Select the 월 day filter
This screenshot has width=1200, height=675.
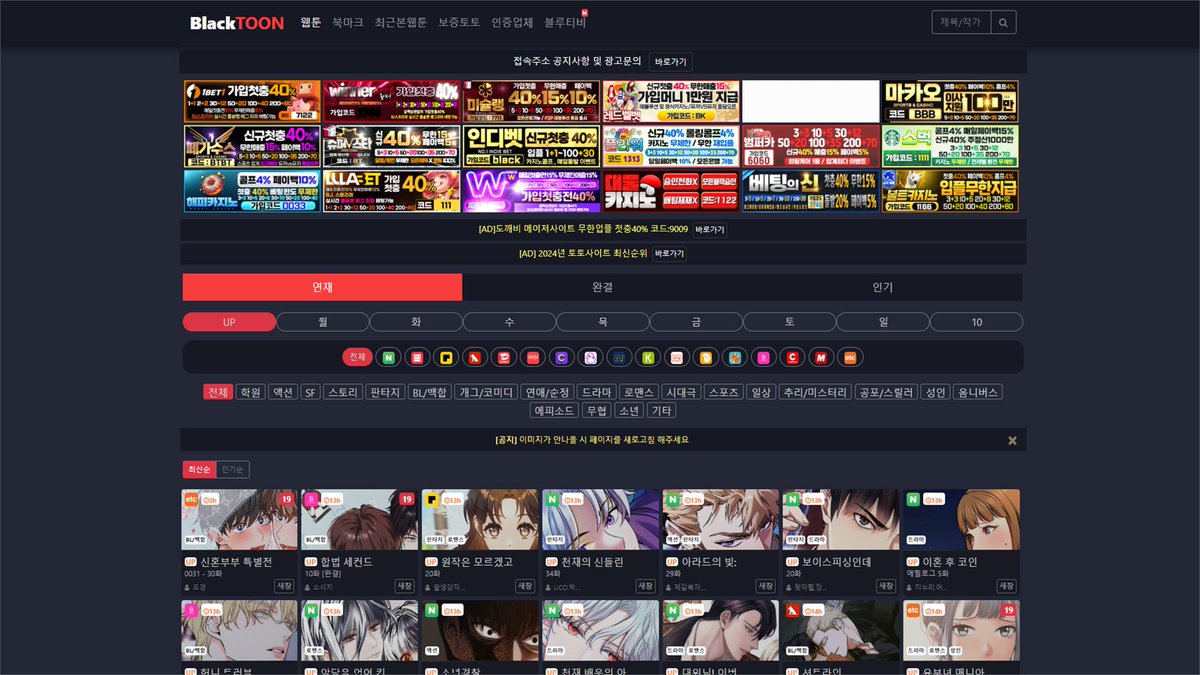(322, 322)
